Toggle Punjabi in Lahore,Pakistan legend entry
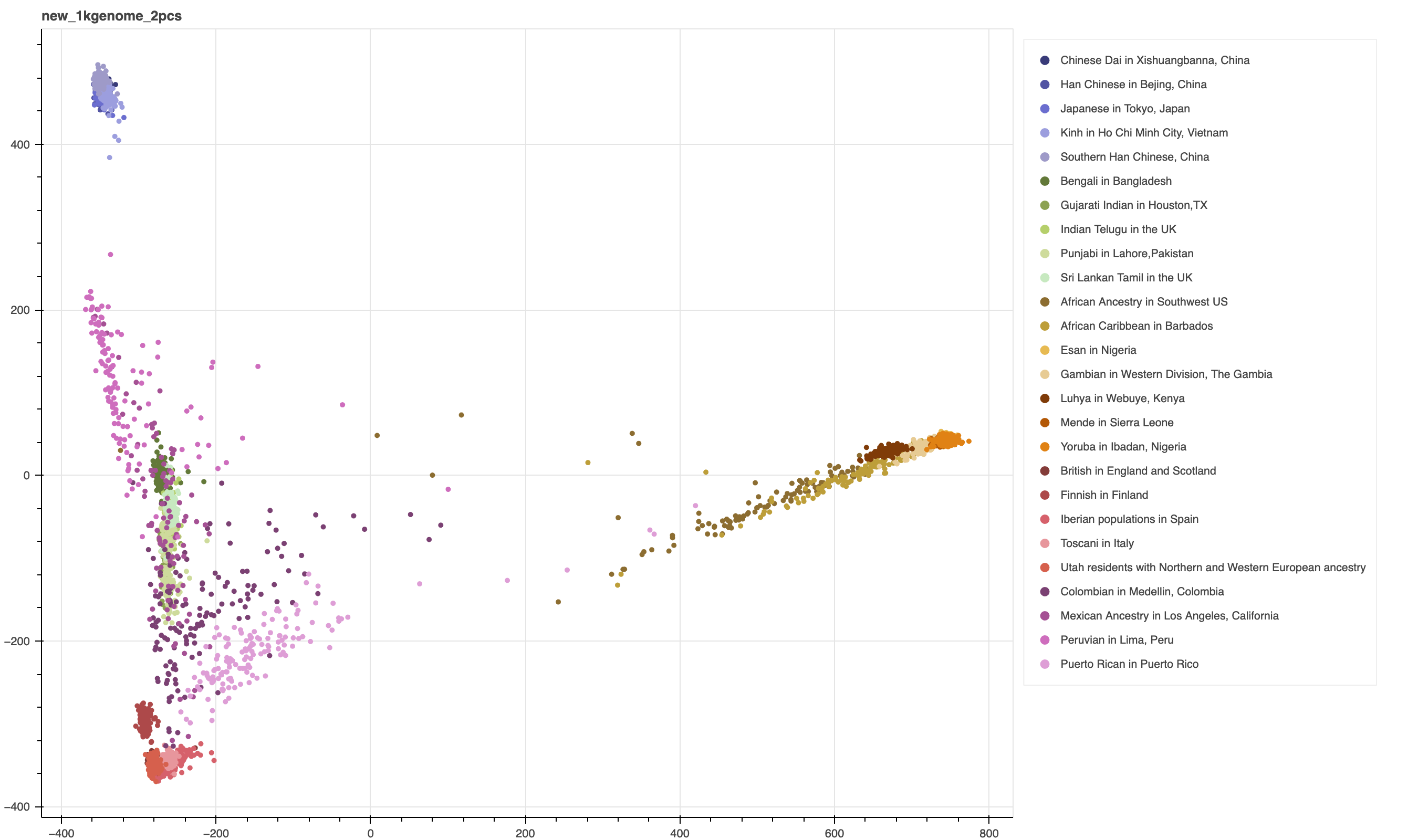 pos(1127,254)
